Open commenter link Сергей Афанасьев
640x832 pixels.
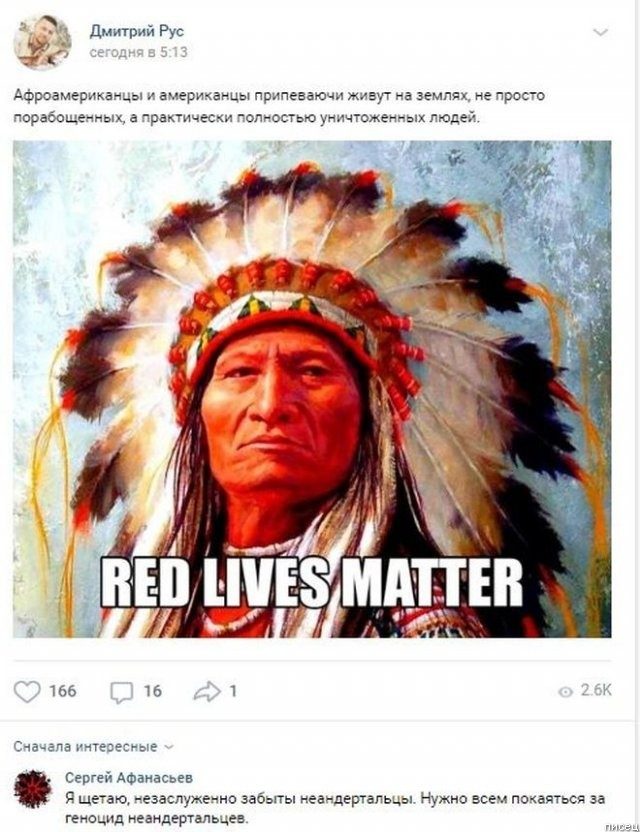(x=129, y=778)
